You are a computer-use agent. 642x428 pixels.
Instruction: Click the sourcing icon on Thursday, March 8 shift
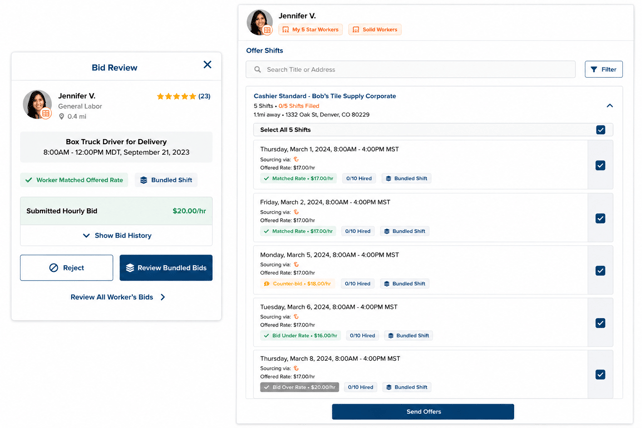point(296,368)
